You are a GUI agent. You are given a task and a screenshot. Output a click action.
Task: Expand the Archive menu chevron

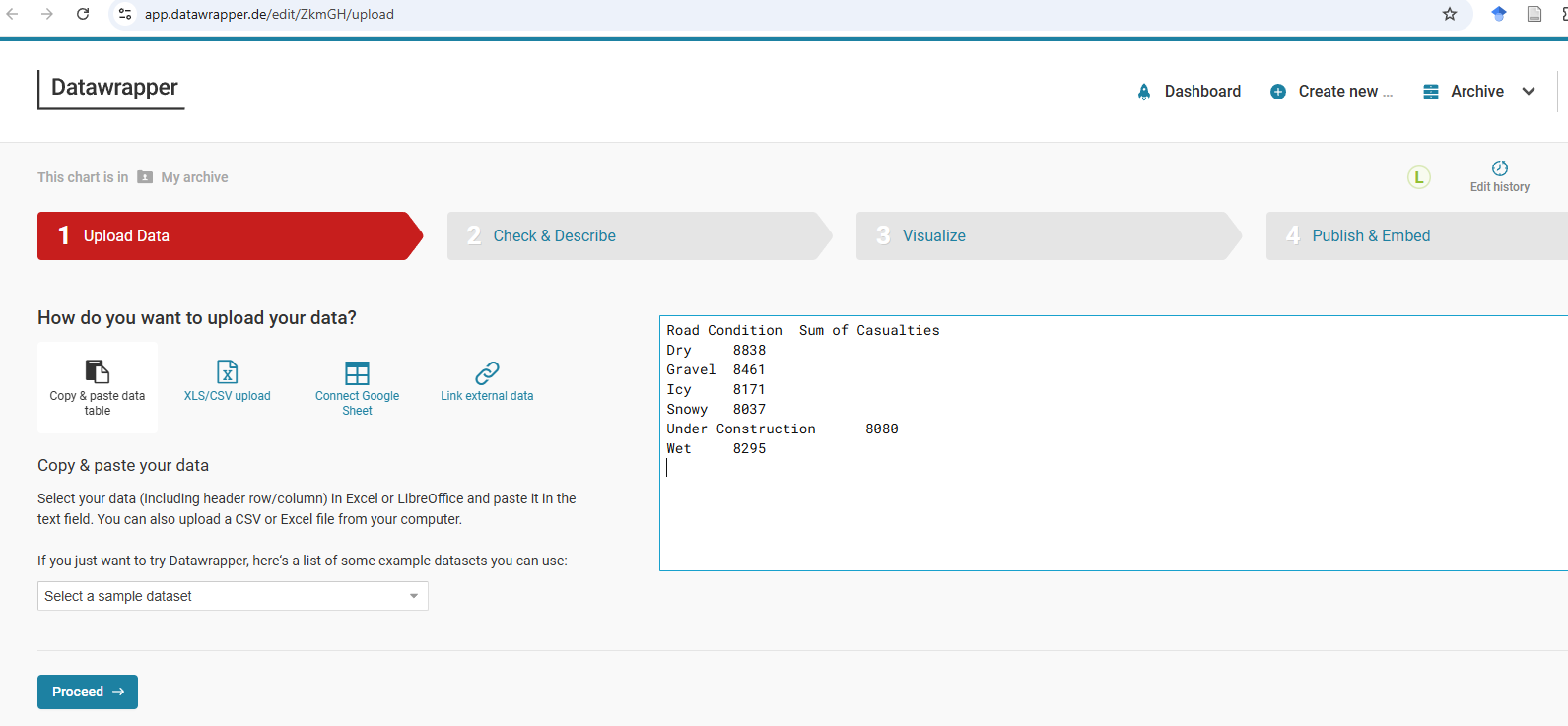pyautogui.click(x=1529, y=92)
